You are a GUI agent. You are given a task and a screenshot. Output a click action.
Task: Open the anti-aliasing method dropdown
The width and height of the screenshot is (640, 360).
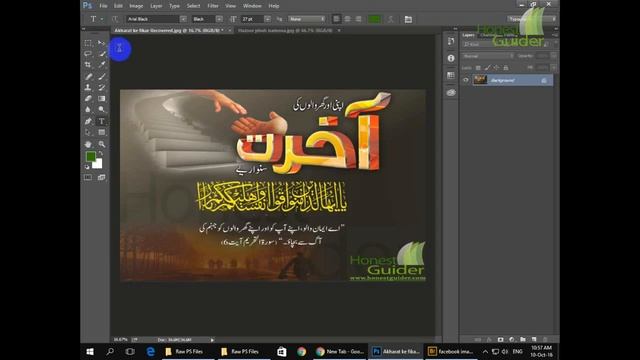[x=307, y=19]
